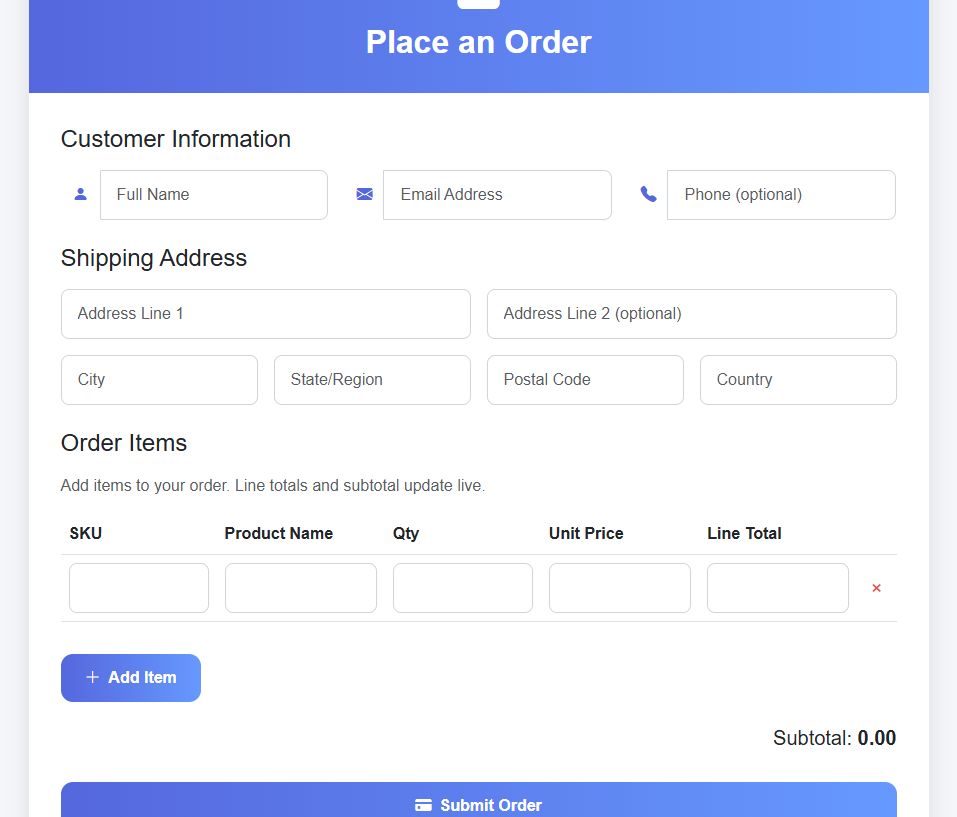
Task: Select the Unit Price input cell
Action: 619,588
